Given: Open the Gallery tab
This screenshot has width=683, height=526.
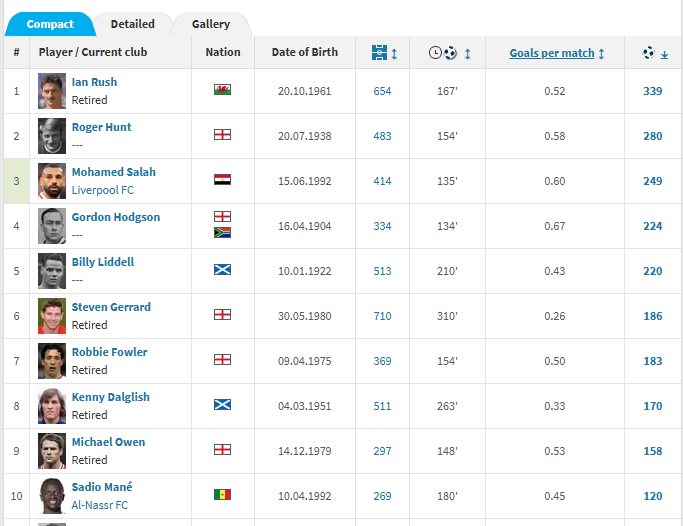Looking at the screenshot, I should coord(210,24).
